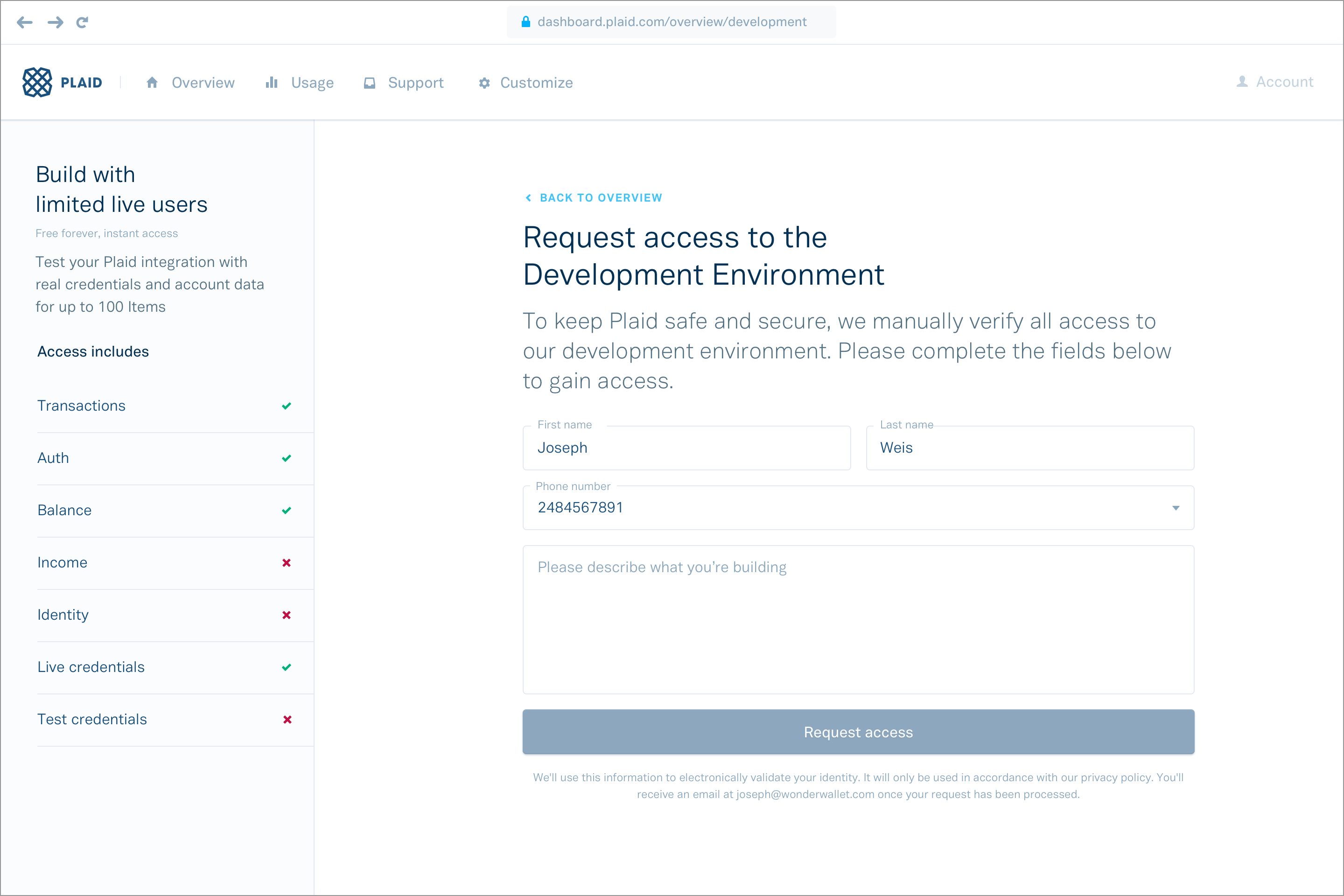Viewport: 1344px width, 896px height.
Task: Click 'Request access to the Development Environment' heading
Action: click(704, 256)
